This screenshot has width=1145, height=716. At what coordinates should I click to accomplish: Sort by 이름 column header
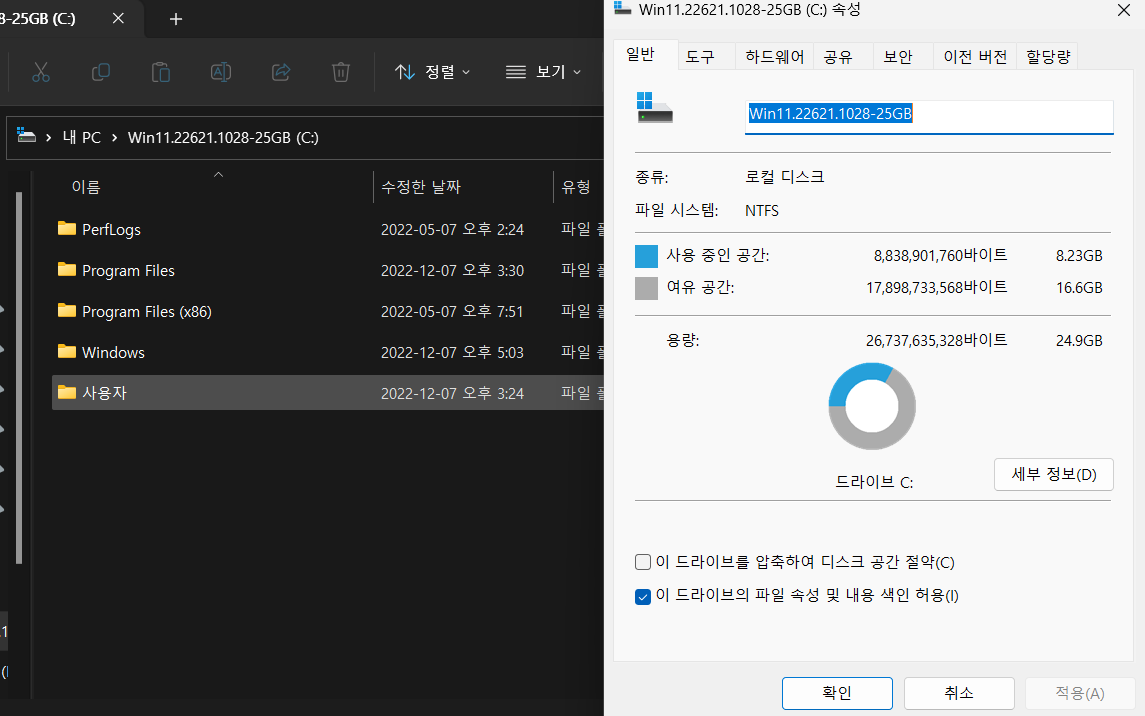point(86,187)
